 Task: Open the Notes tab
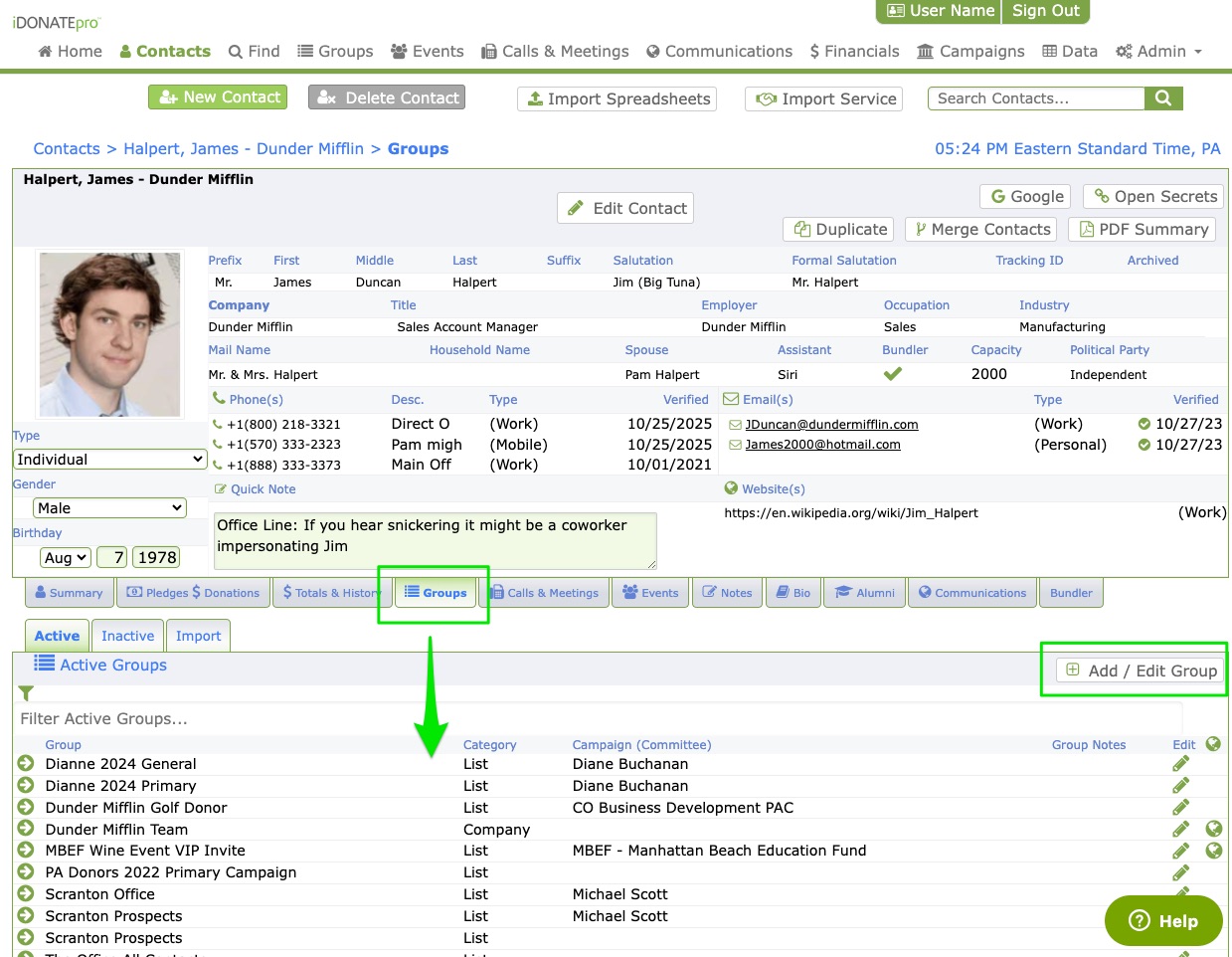(x=727, y=593)
